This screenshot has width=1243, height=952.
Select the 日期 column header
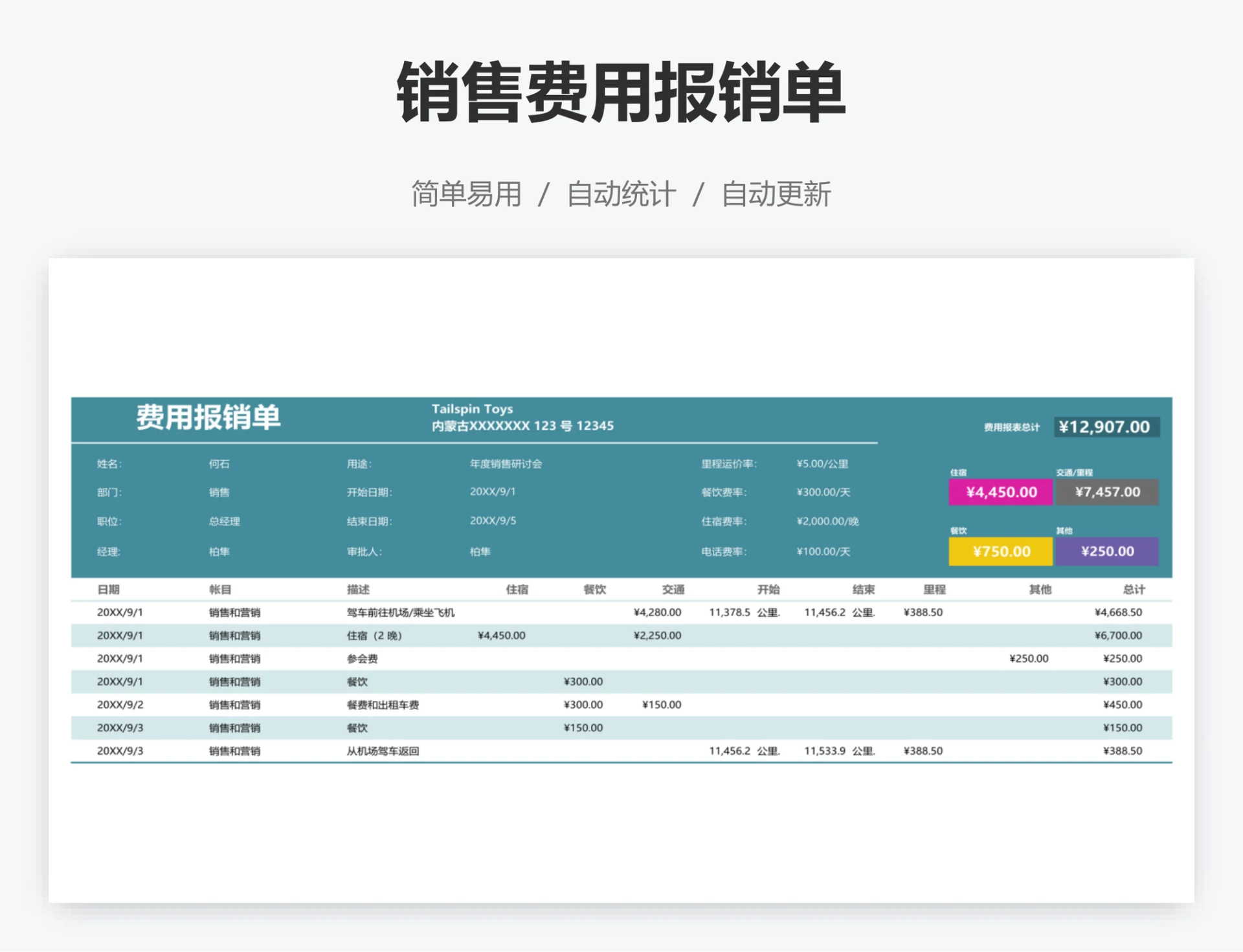108,590
